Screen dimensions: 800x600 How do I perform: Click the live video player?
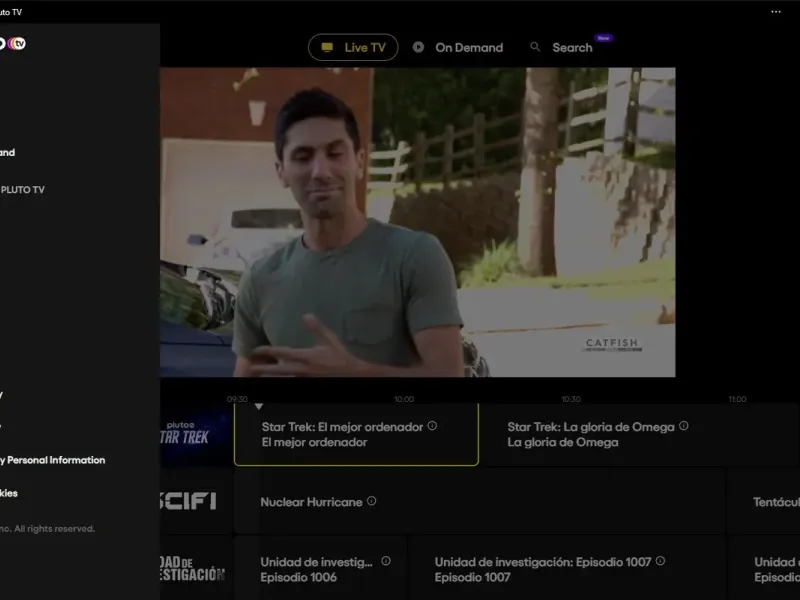417,222
